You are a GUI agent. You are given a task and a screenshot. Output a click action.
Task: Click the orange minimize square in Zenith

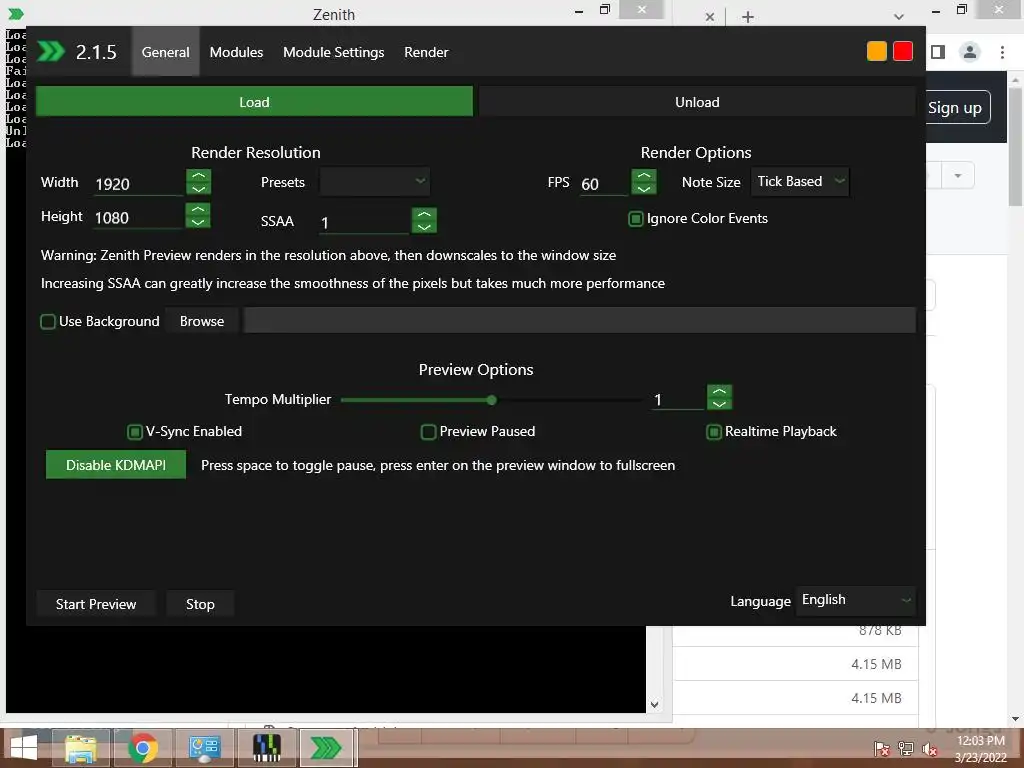876,51
